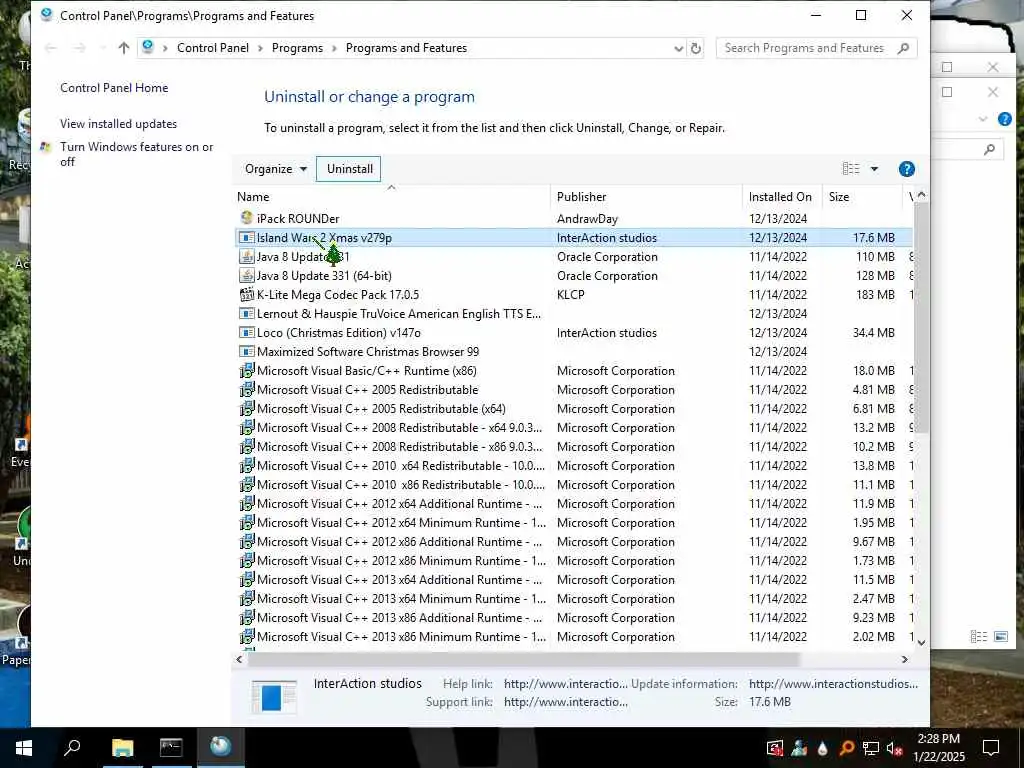Open View installed updates link
Image resolution: width=1024 pixels, height=768 pixels.
(118, 123)
